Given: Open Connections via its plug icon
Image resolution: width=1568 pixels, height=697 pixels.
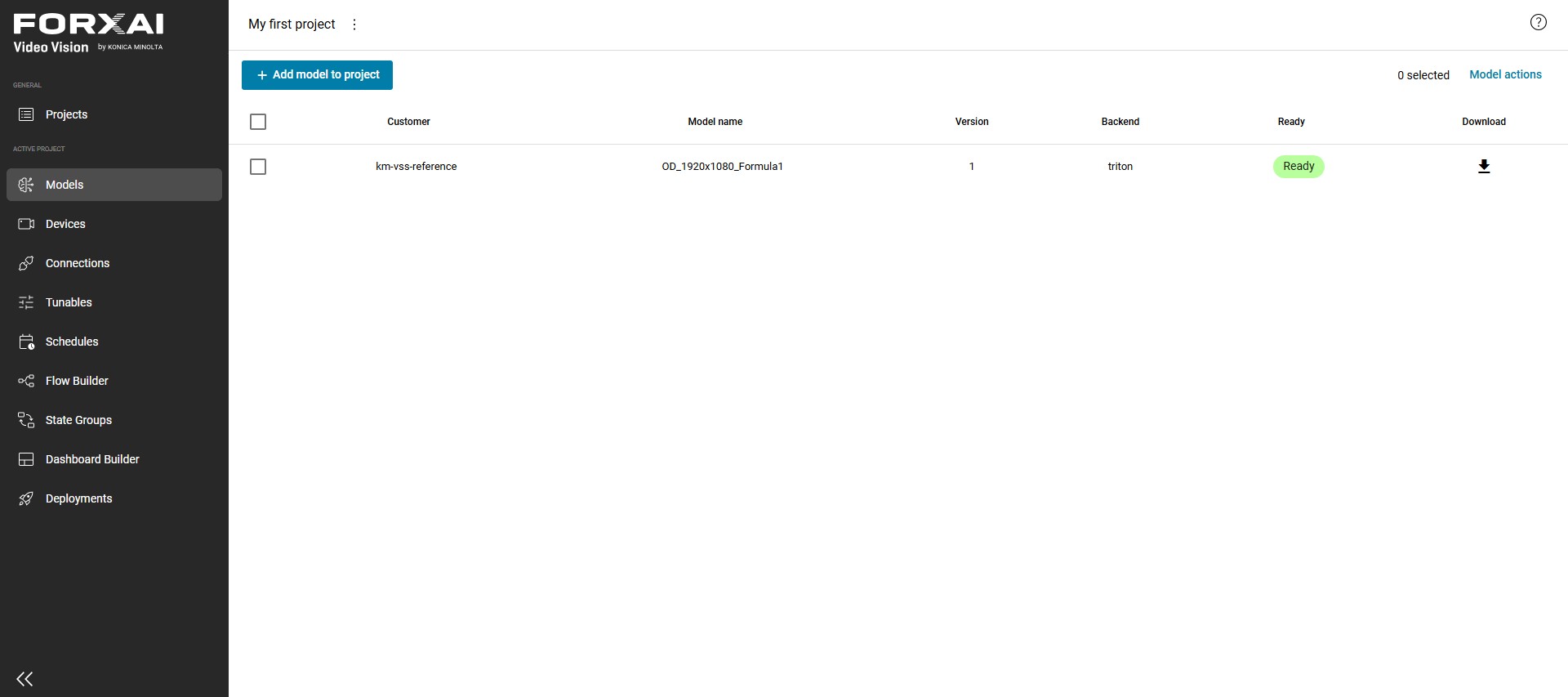Looking at the screenshot, I should tap(26, 263).
